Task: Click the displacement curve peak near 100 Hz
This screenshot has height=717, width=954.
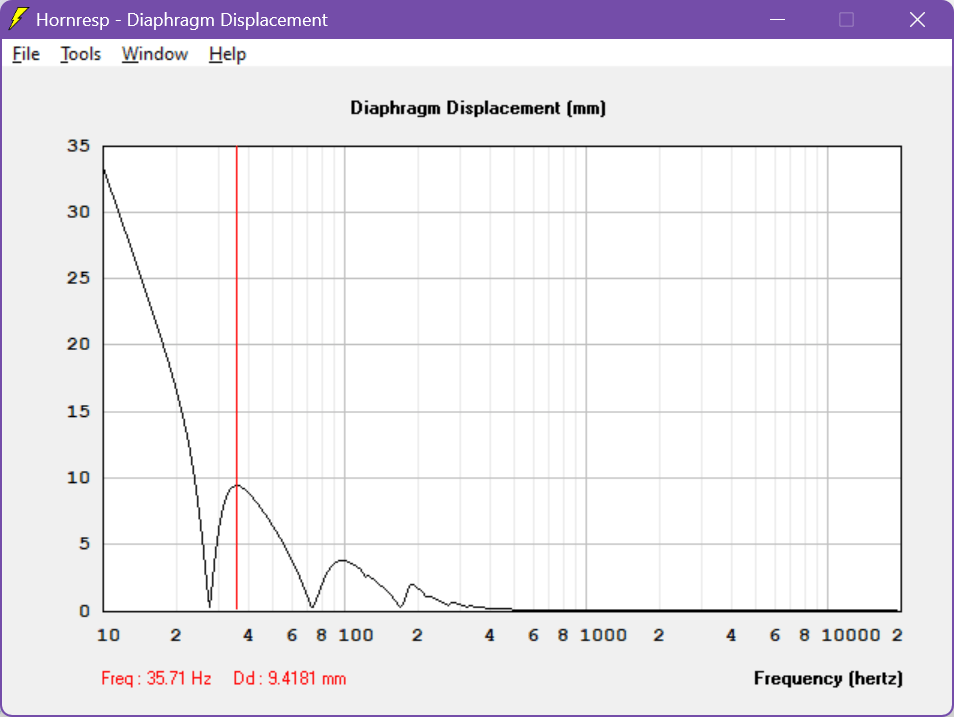Action: pos(343,560)
